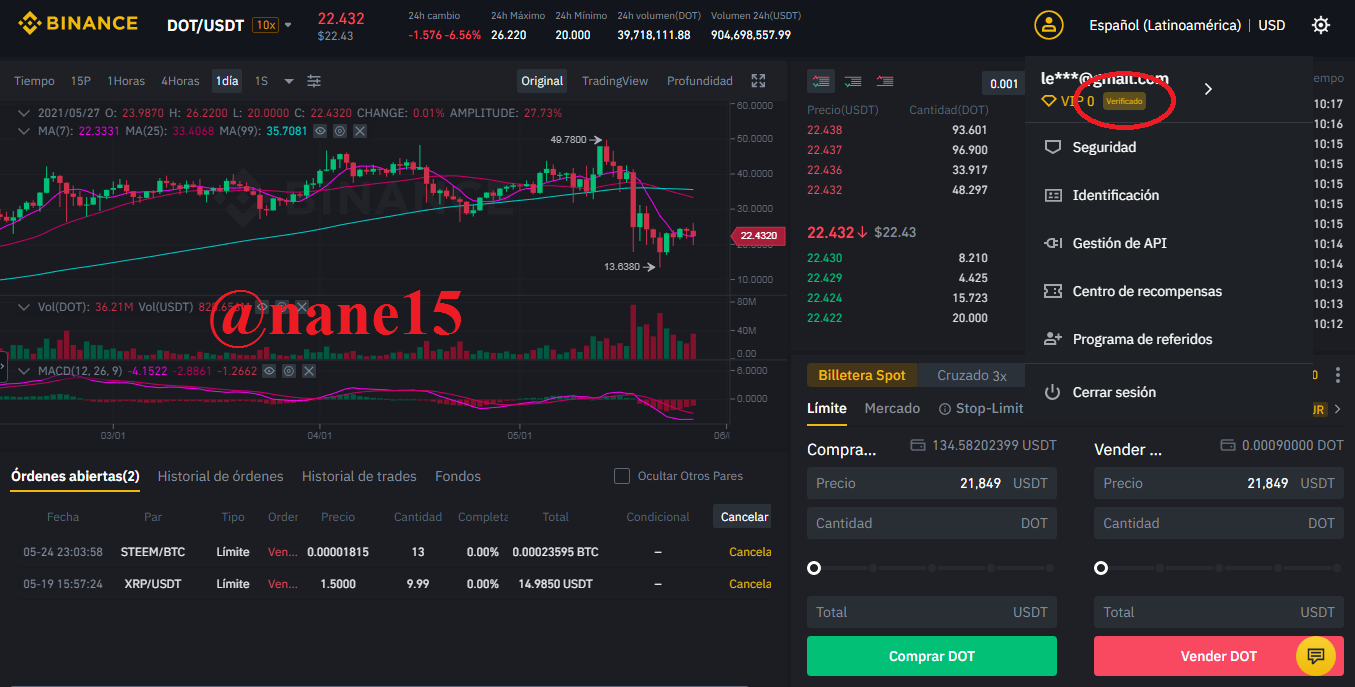Open MACD indicator settings icon

pyautogui.click(x=289, y=371)
